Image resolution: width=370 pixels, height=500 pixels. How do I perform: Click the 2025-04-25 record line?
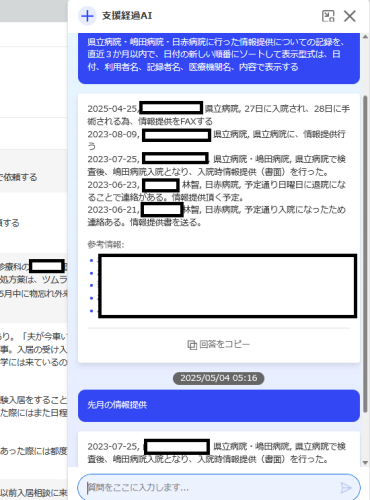(219, 115)
